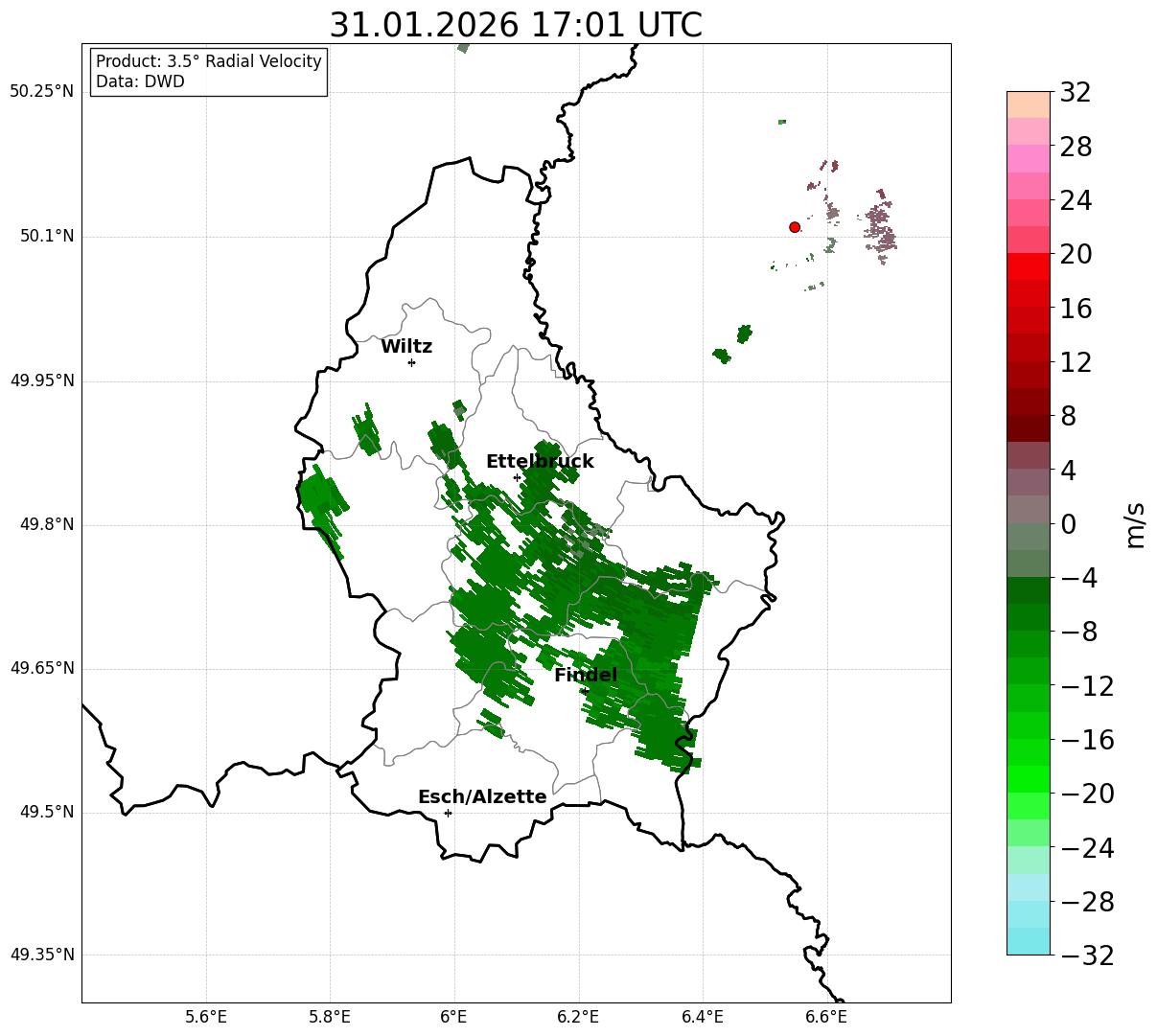The width and height of the screenshot is (1157, 1036).
Task: Click the 49.35°N latitude tick label
Action: click(x=41, y=955)
